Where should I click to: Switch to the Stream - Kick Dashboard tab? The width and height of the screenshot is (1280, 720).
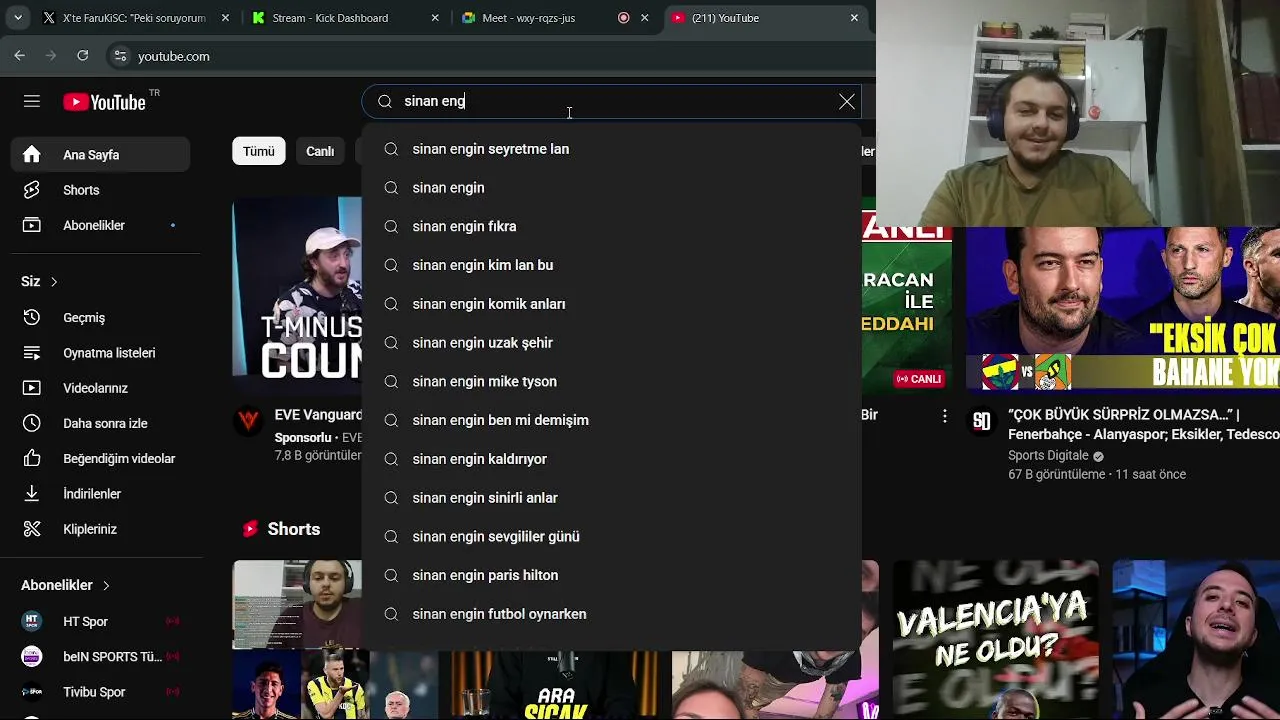(345, 18)
